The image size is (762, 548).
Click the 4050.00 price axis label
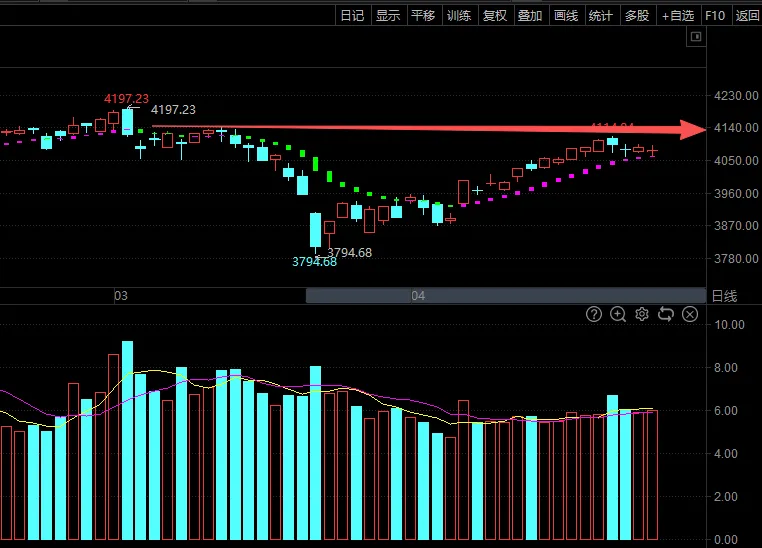(736, 161)
